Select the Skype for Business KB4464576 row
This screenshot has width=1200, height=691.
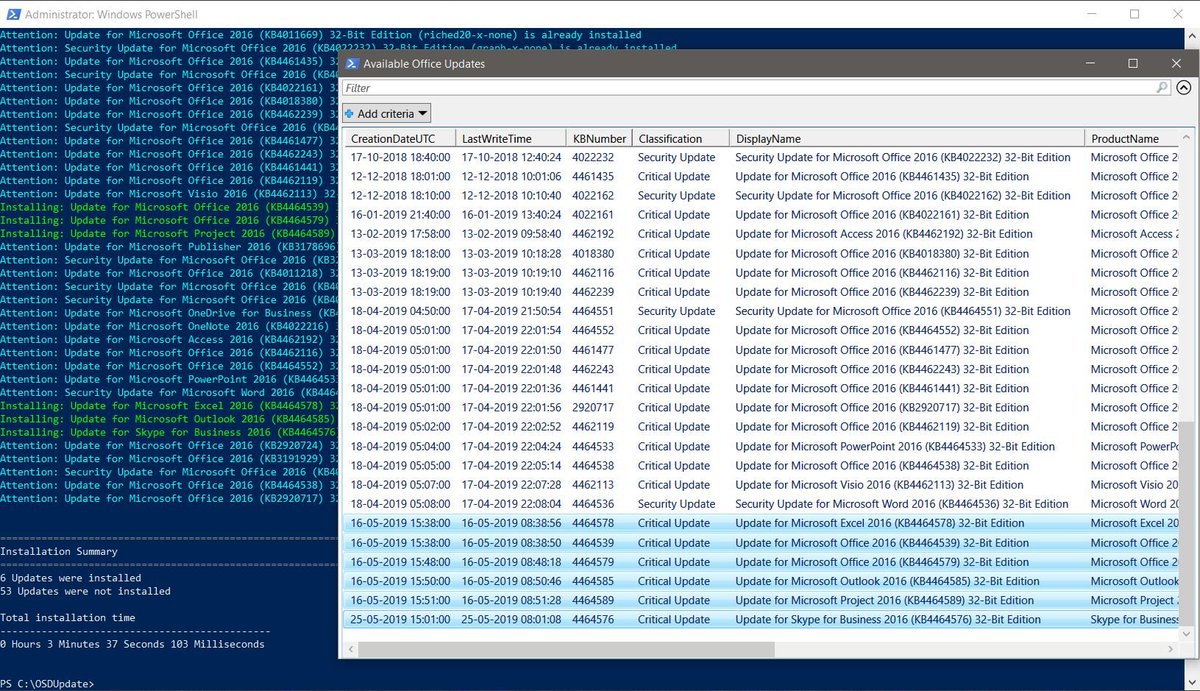pyautogui.click(x=762, y=620)
